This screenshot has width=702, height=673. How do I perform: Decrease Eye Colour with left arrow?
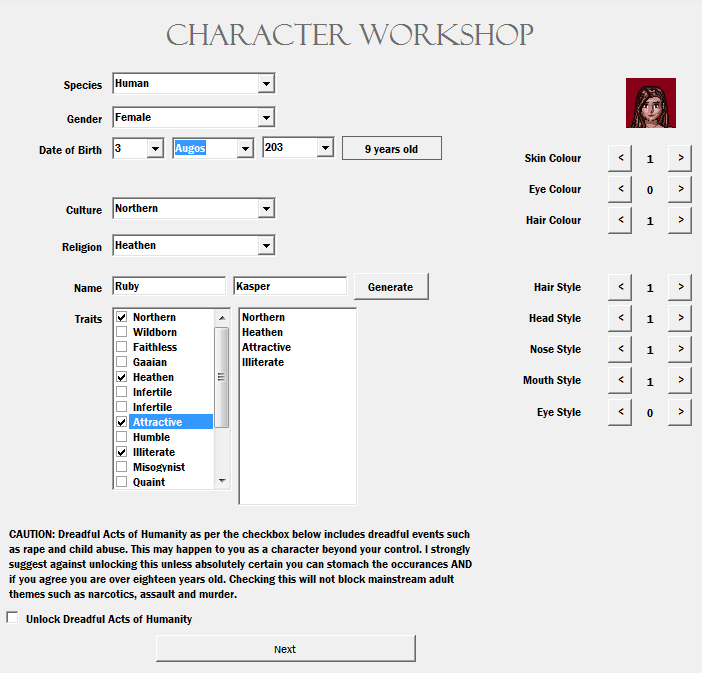tap(620, 189)
